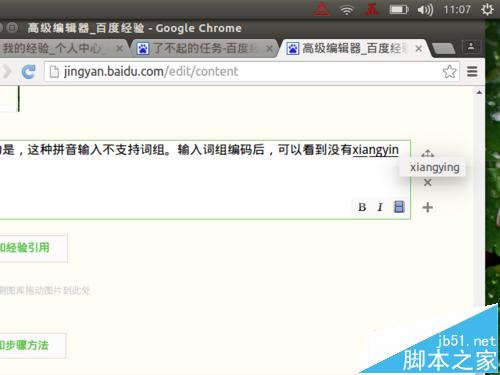The image size is (500, 375).
Task: Open the 11:07 clock menu
Action: (x=457, y=9)
